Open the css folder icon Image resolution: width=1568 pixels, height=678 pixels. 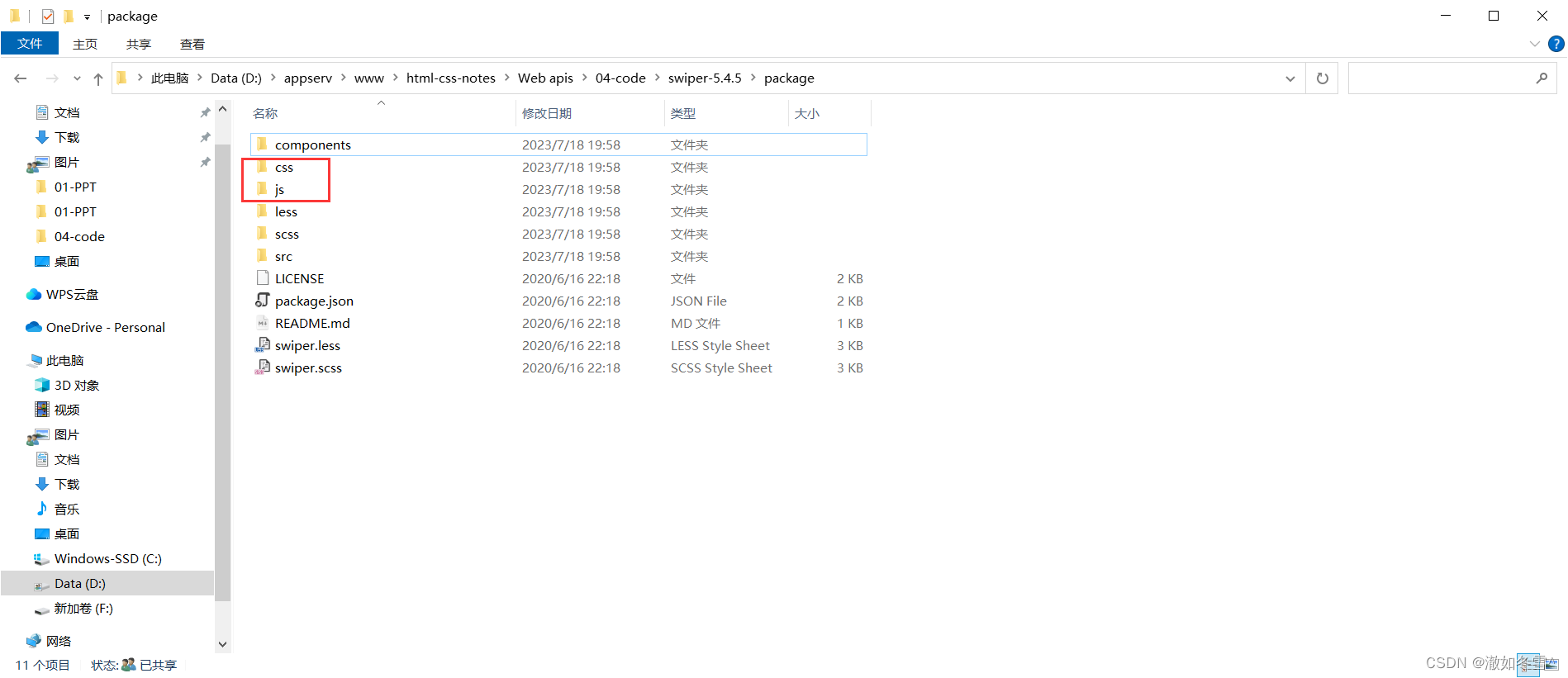point(263,167)
